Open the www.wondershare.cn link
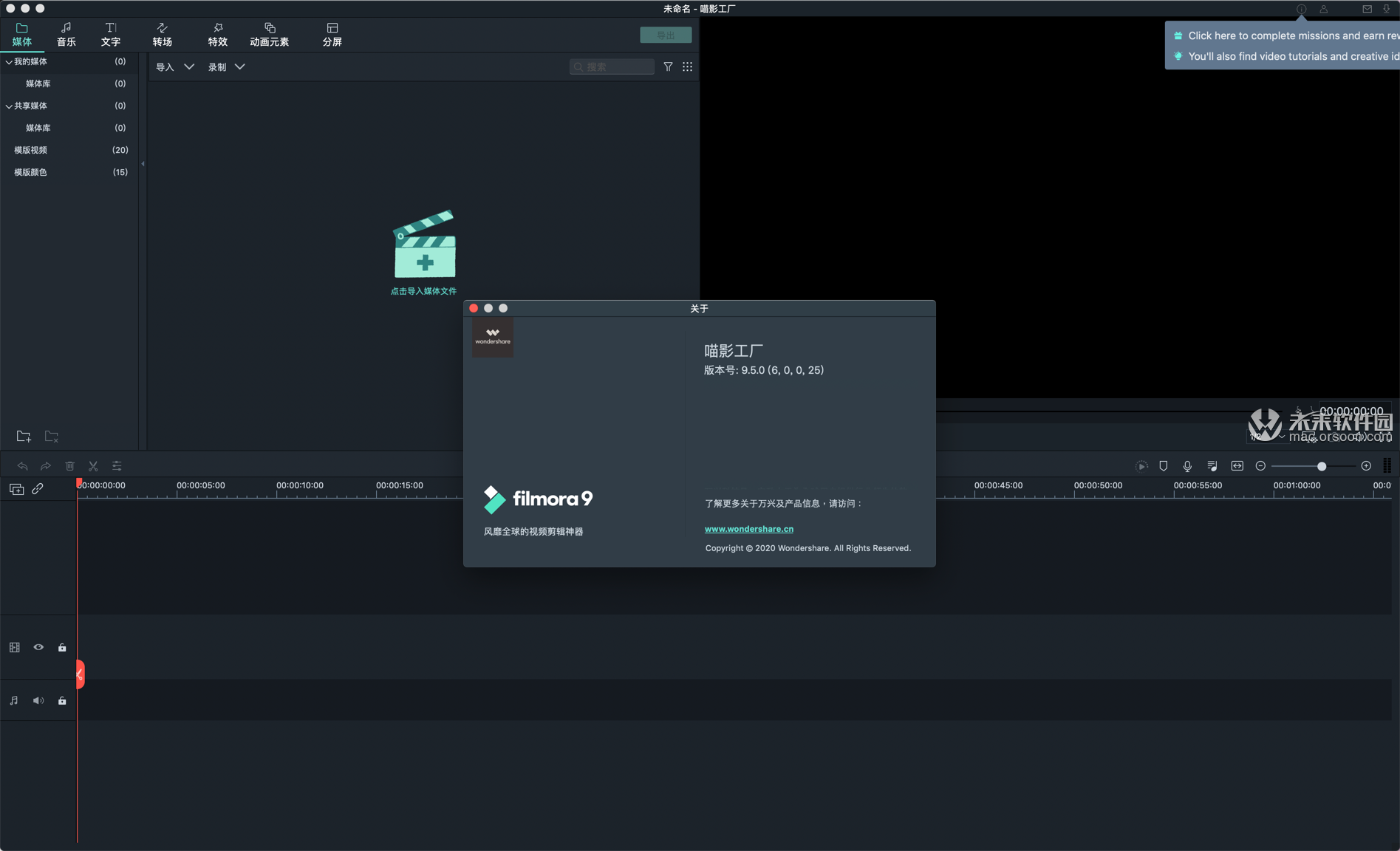The image size is (1400, 851). point(749,529)
